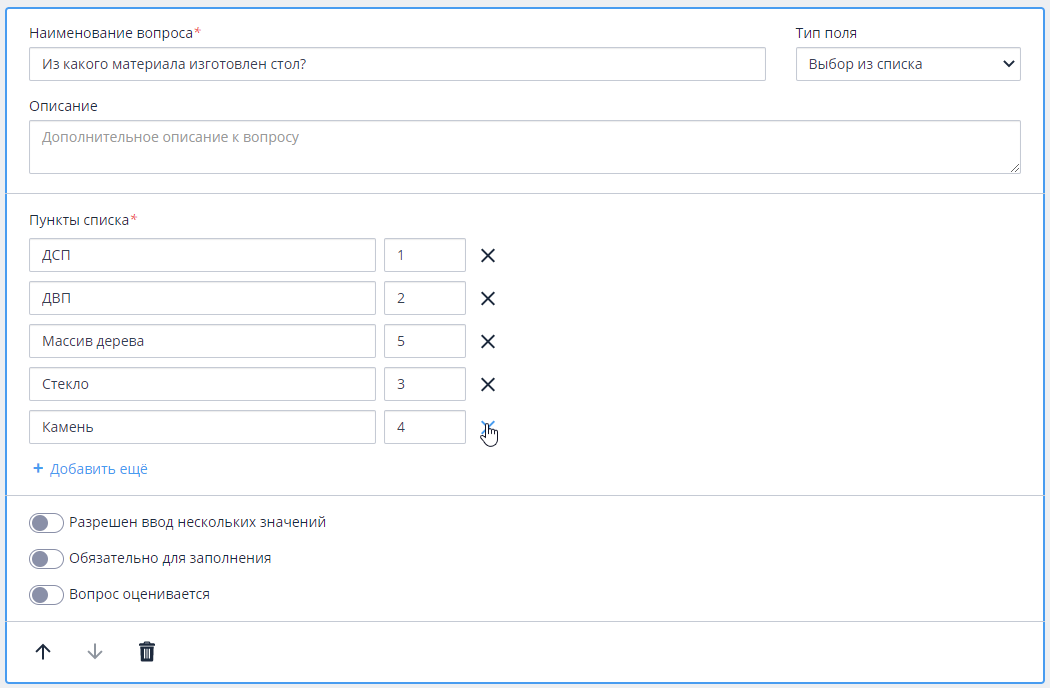Click the Наименование вопроса label
Viewport: 1050px width, 688px height.
click(x=111, y=33)
